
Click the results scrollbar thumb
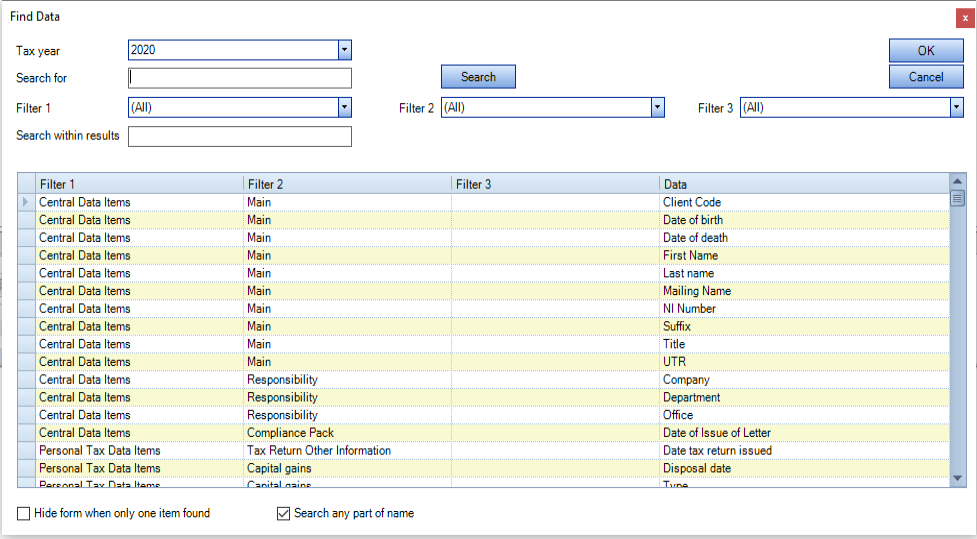[958, 199]
